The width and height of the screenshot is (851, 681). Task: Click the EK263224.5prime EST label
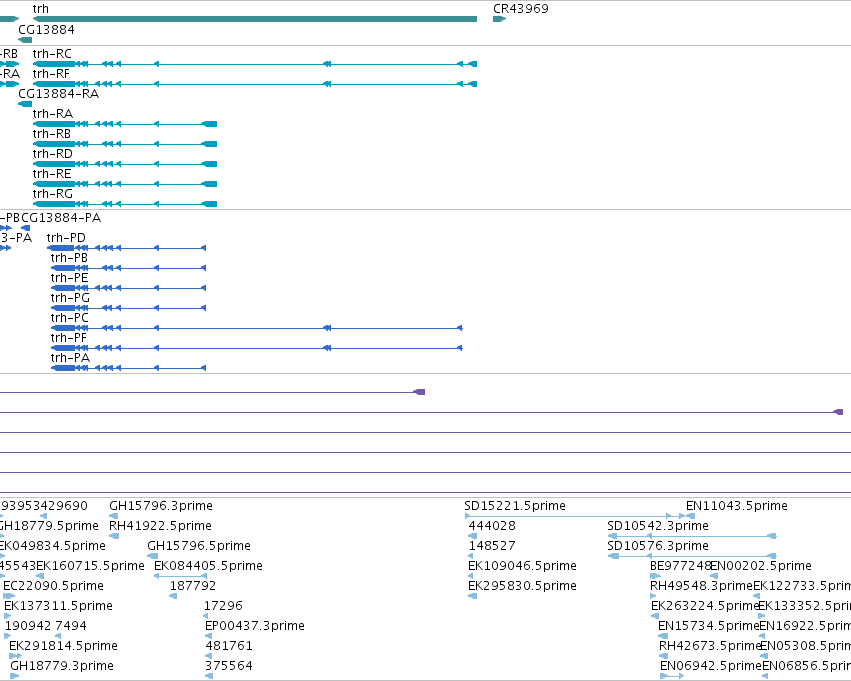(704, 606)
